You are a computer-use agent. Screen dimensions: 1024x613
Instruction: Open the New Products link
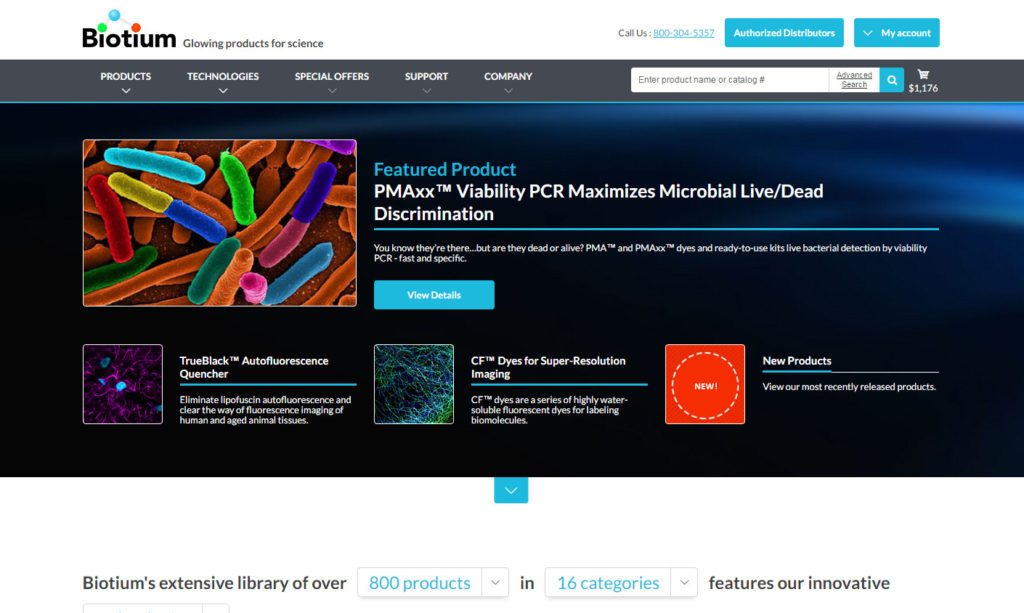click(x=797, y=360)
